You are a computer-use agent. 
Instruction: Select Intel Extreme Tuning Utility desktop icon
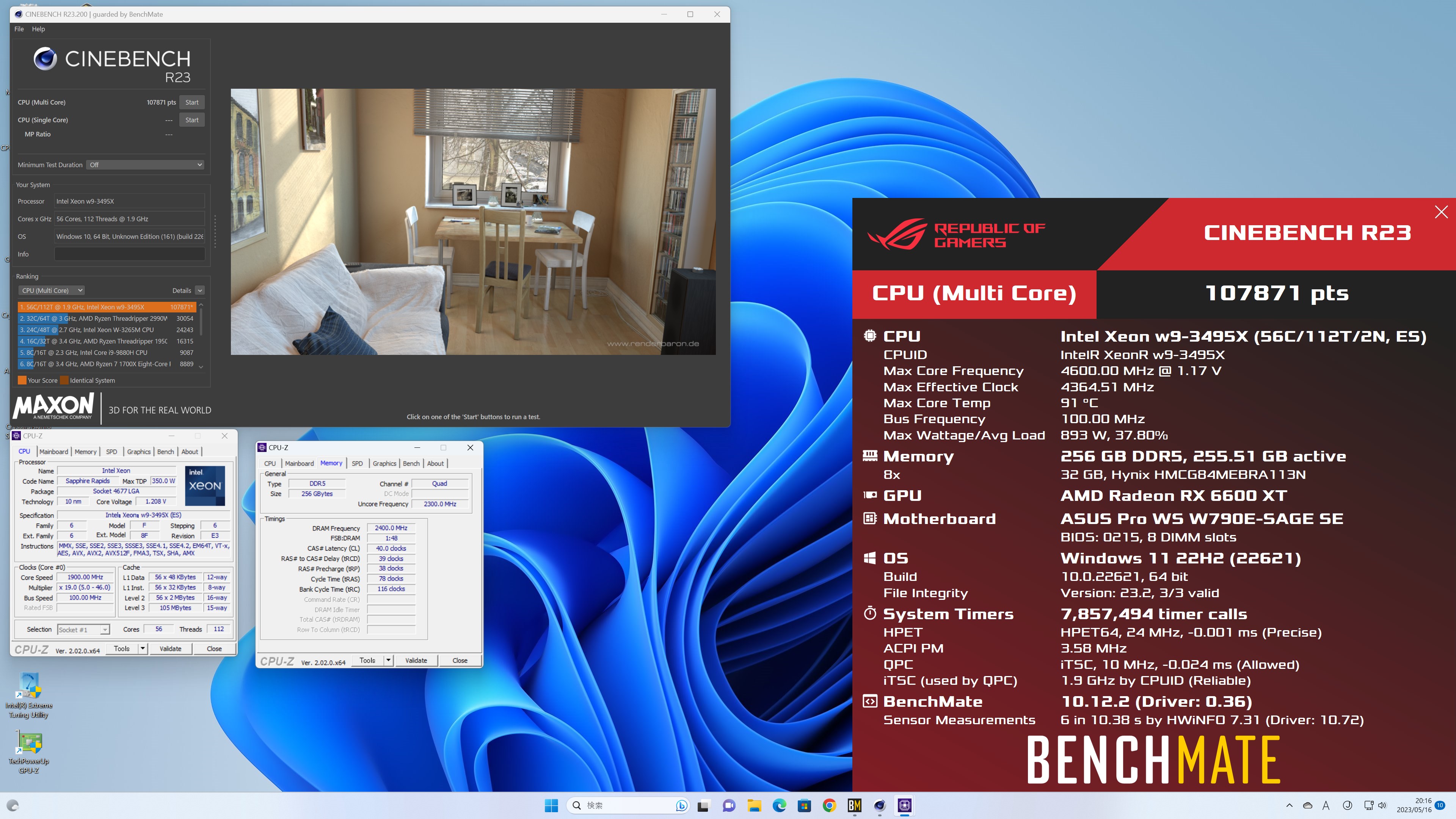click(x=29, y=695)
